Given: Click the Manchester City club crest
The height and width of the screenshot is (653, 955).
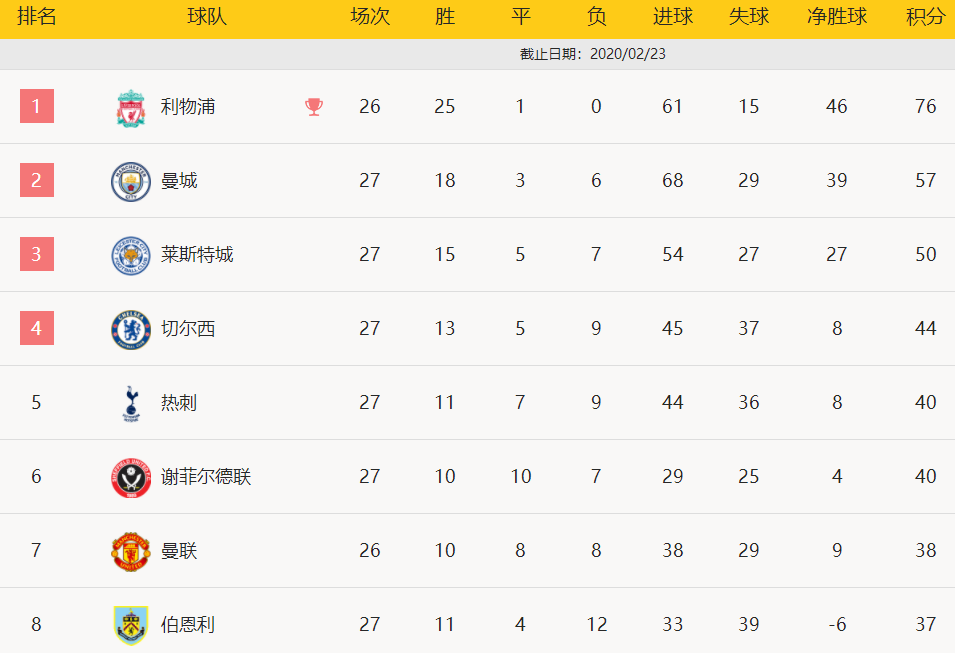Looking at the screenshot, I should (x=131, y=182).
